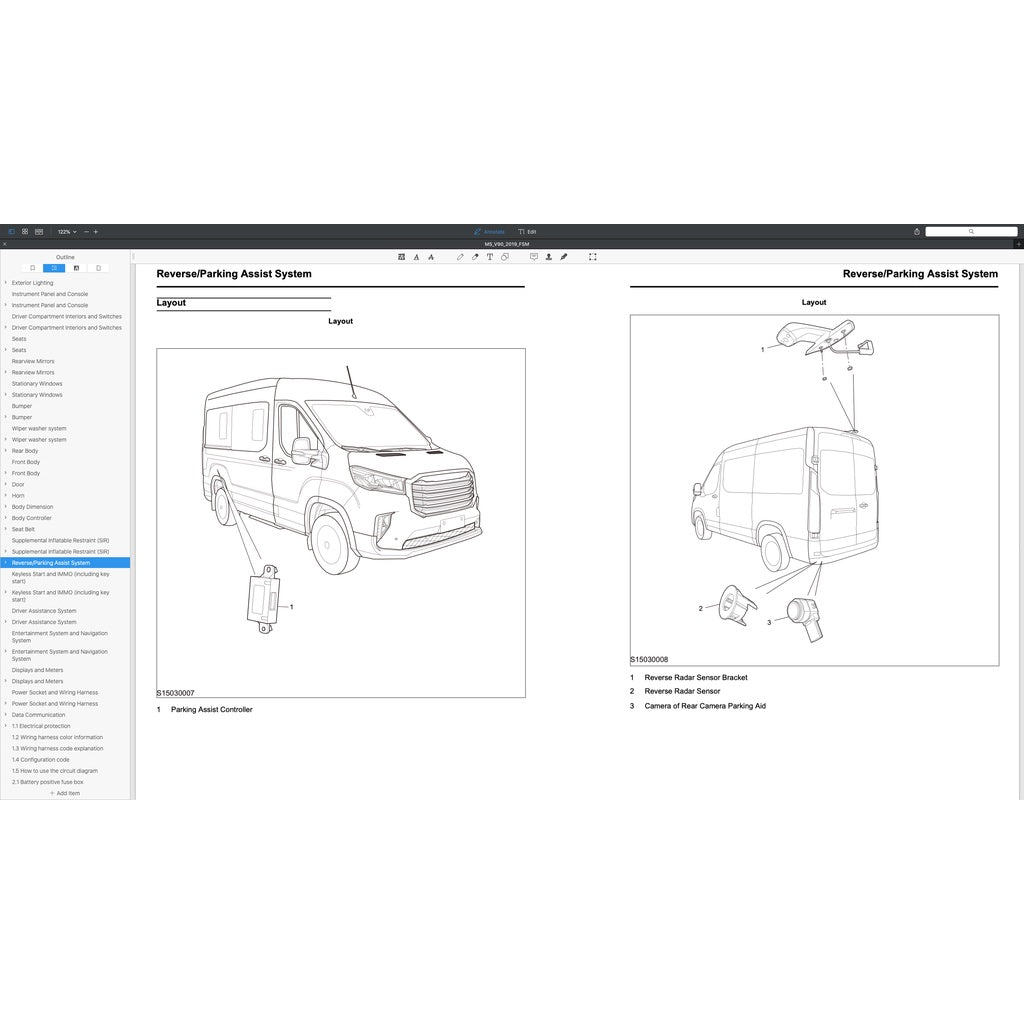Open the Stamp tool
Screen dimensions: 1024x1024
(548, 257)
